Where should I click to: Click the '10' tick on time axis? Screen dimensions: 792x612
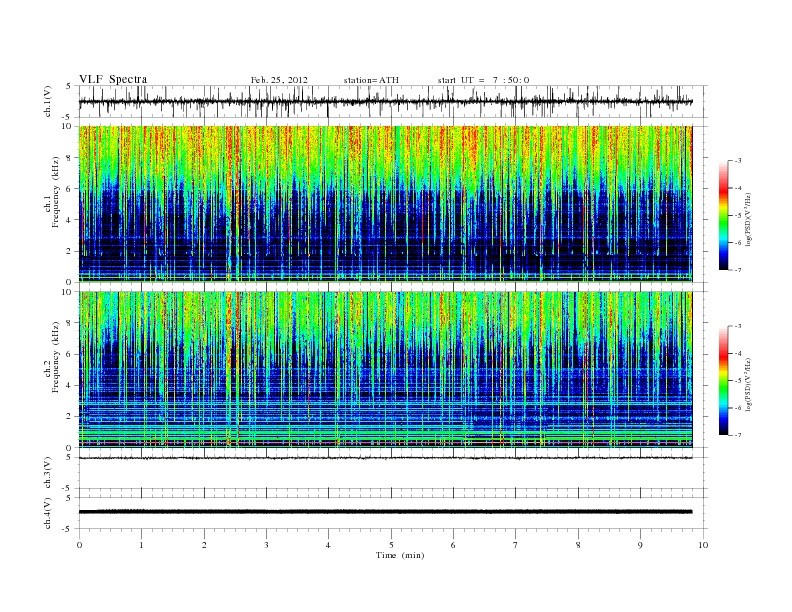click(x=703, y=545)
